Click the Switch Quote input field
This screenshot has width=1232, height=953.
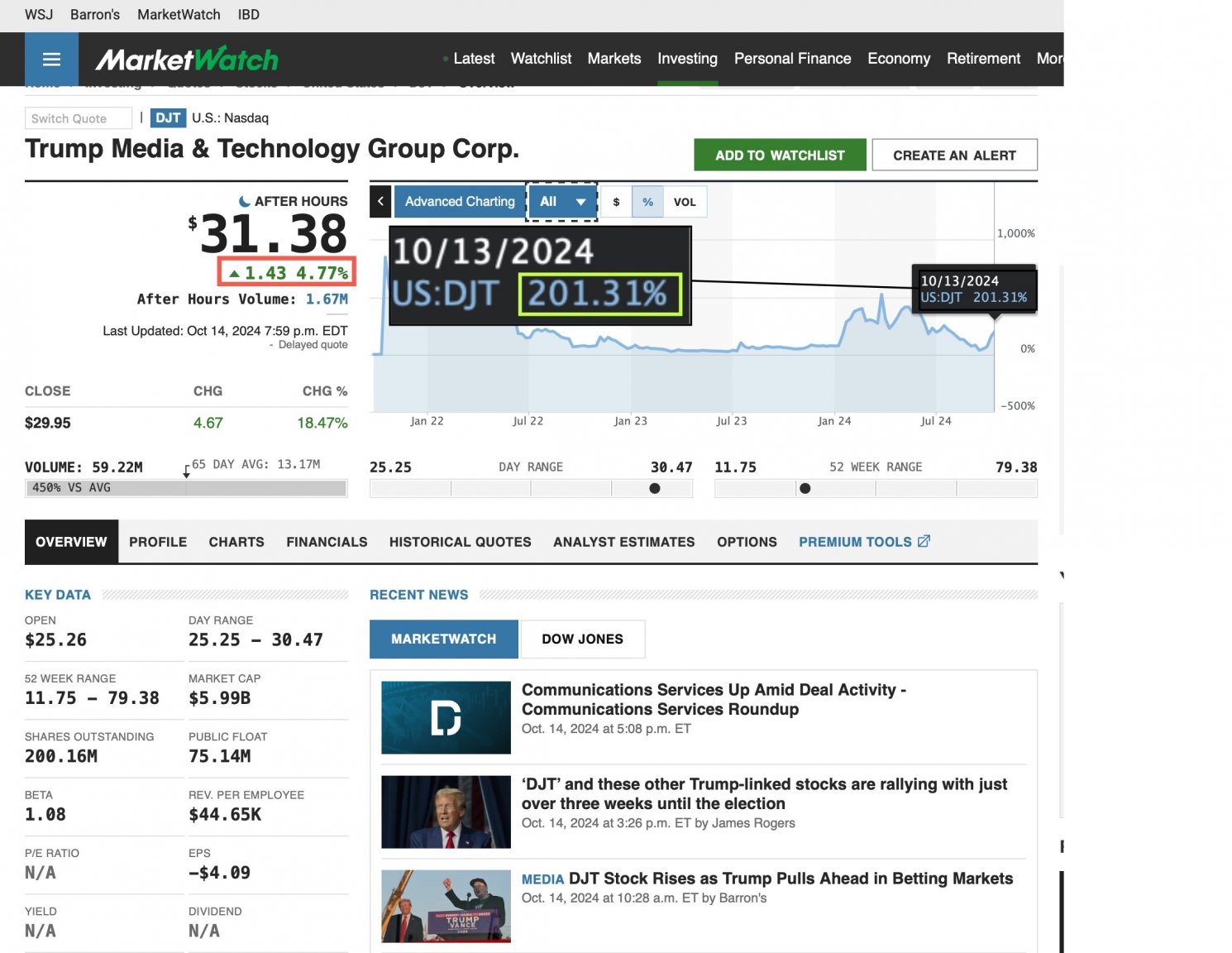tap(79, 118)
